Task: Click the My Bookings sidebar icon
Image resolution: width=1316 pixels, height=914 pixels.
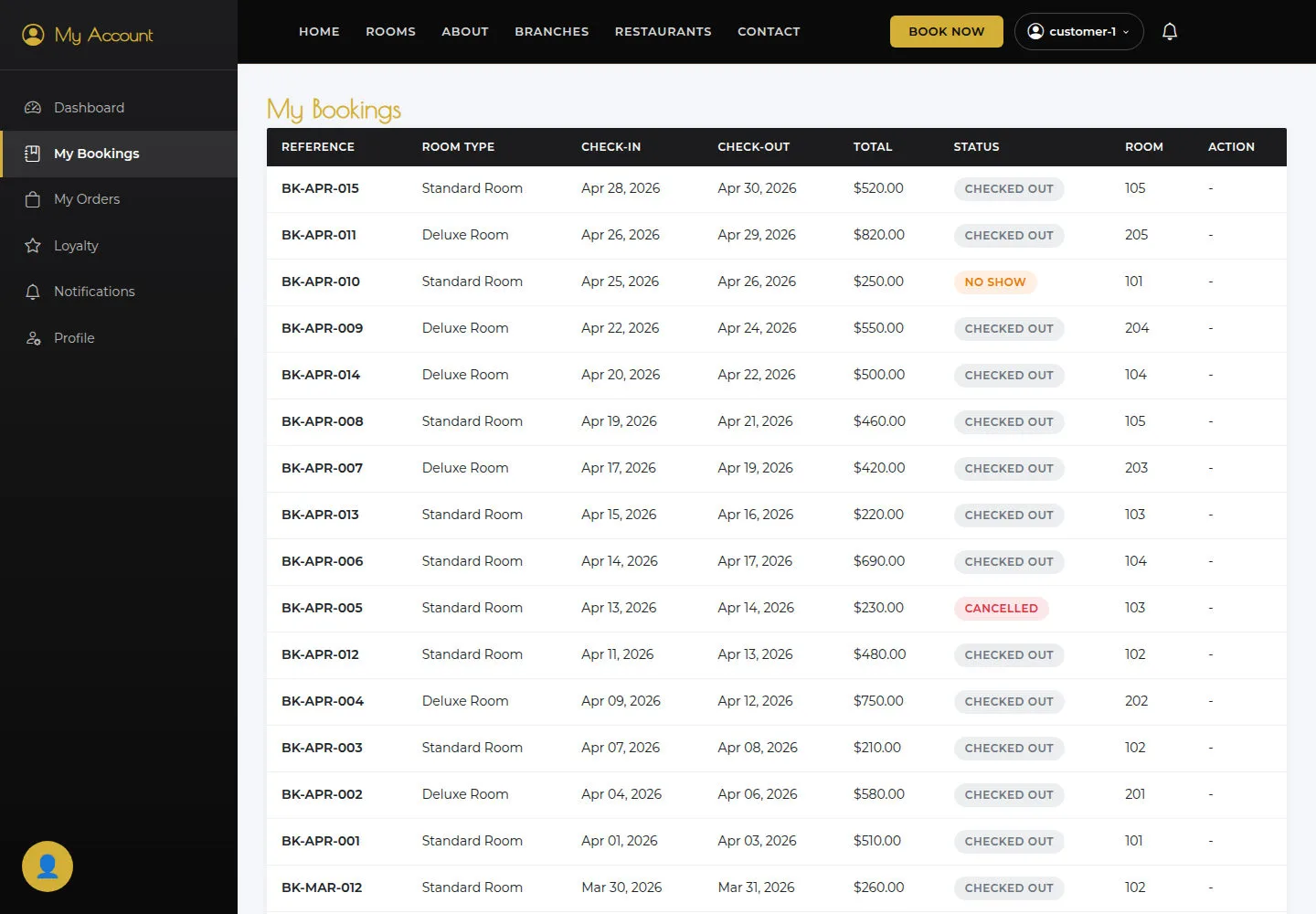Action: [33, 154]
